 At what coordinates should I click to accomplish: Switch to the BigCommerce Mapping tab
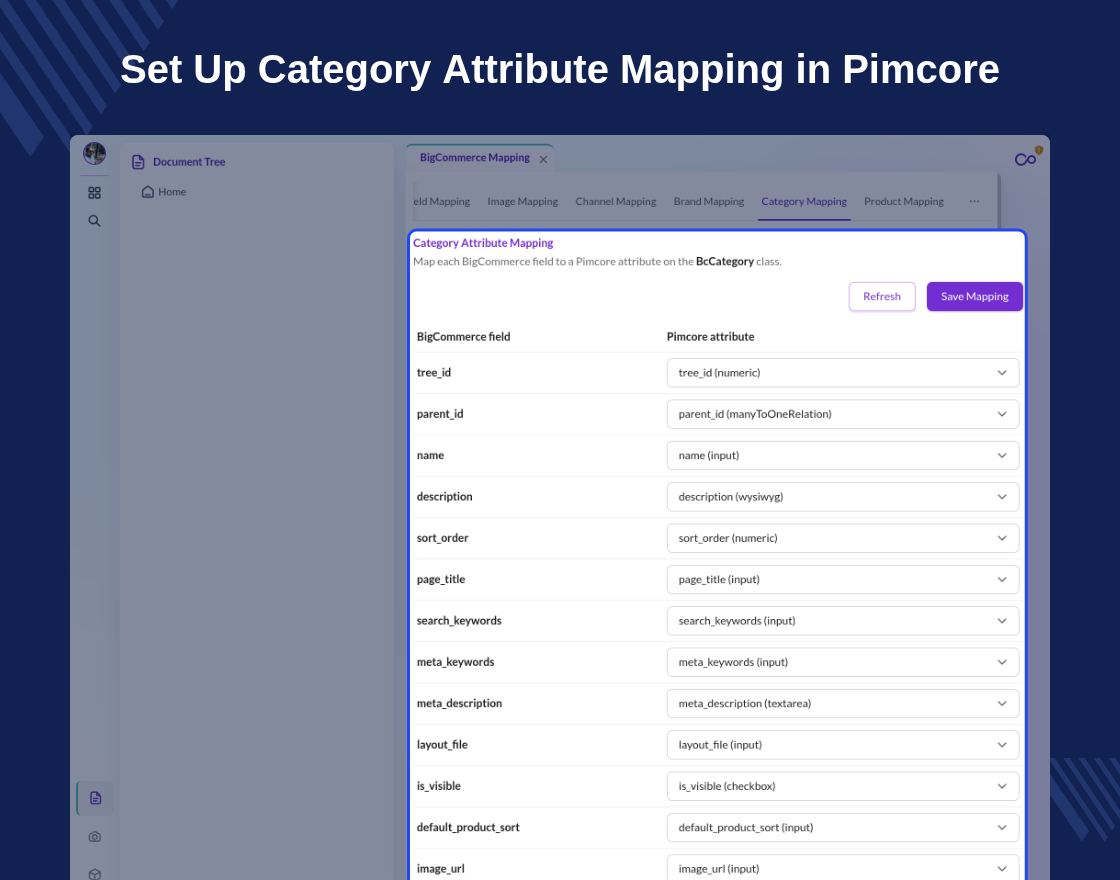[x=475, y=158]
